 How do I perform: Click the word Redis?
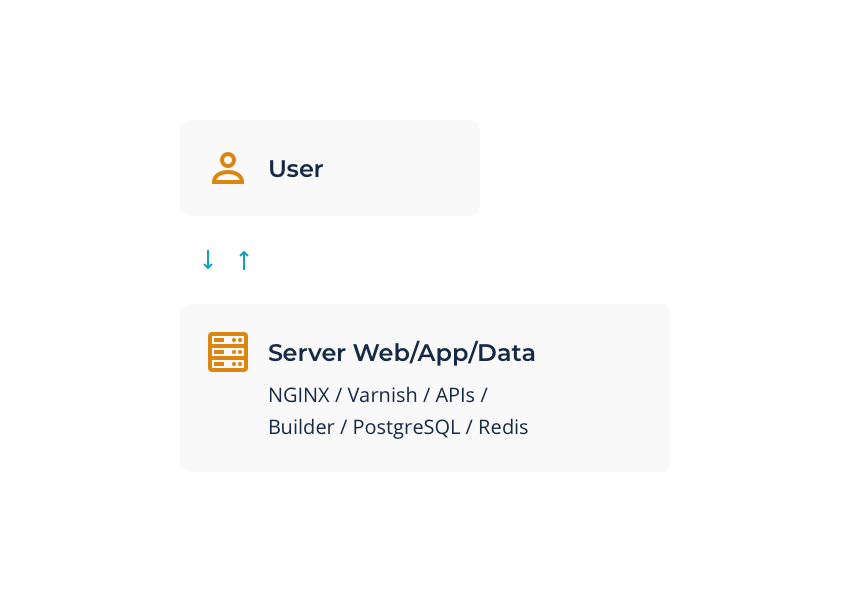pyautogui.click(x=503, y=427)
